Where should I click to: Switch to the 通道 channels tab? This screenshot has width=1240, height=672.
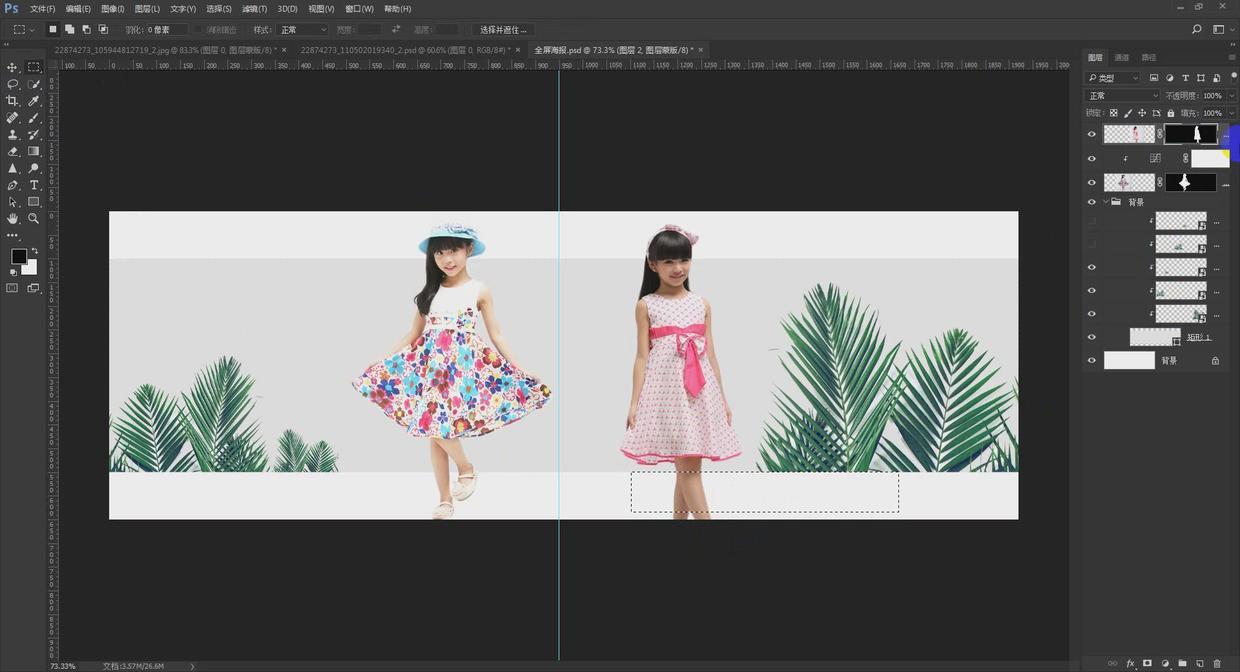pyautogui.click(x=1122, y=58)
